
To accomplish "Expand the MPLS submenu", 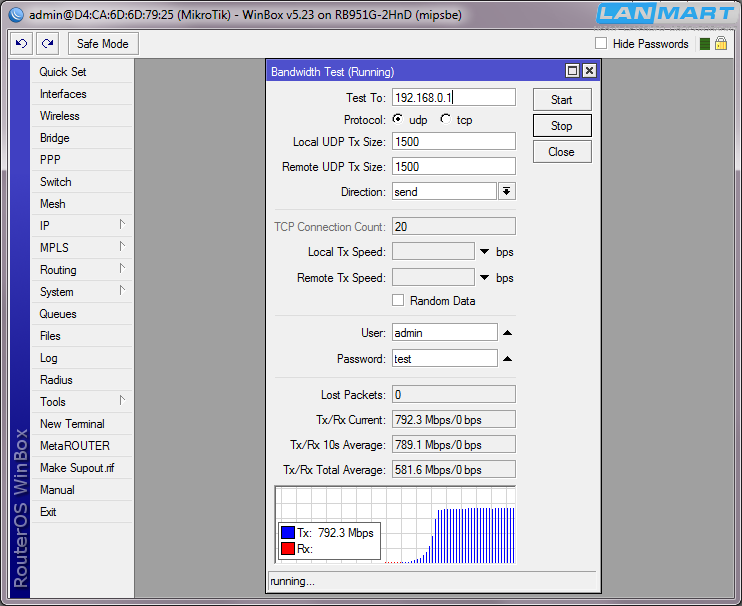I will pos(122,247).
